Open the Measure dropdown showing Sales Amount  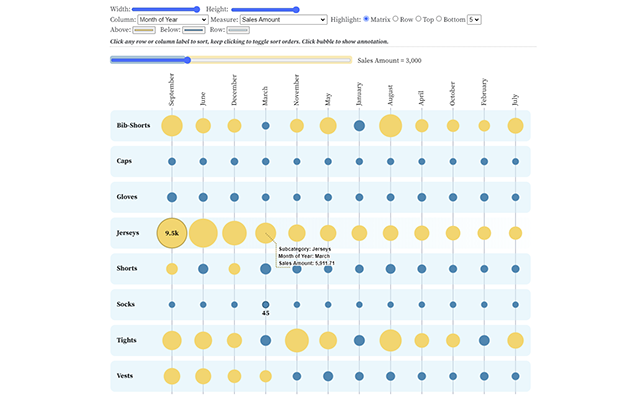click(284, 19)
